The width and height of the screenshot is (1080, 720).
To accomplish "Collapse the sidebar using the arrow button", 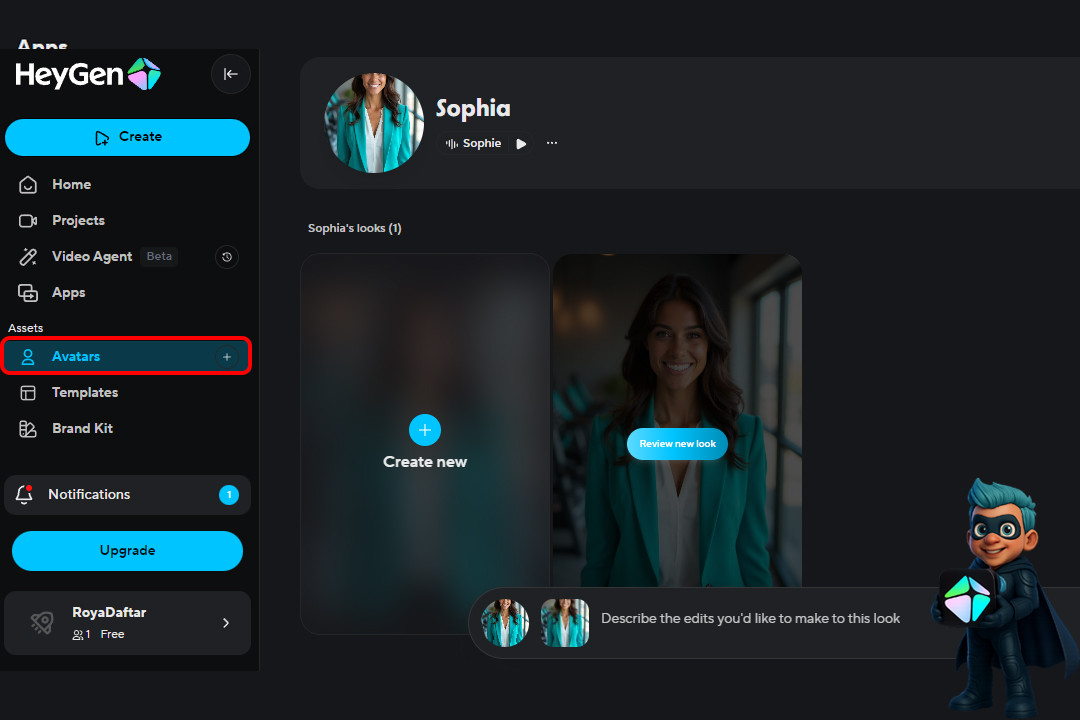I will [230, 74].
